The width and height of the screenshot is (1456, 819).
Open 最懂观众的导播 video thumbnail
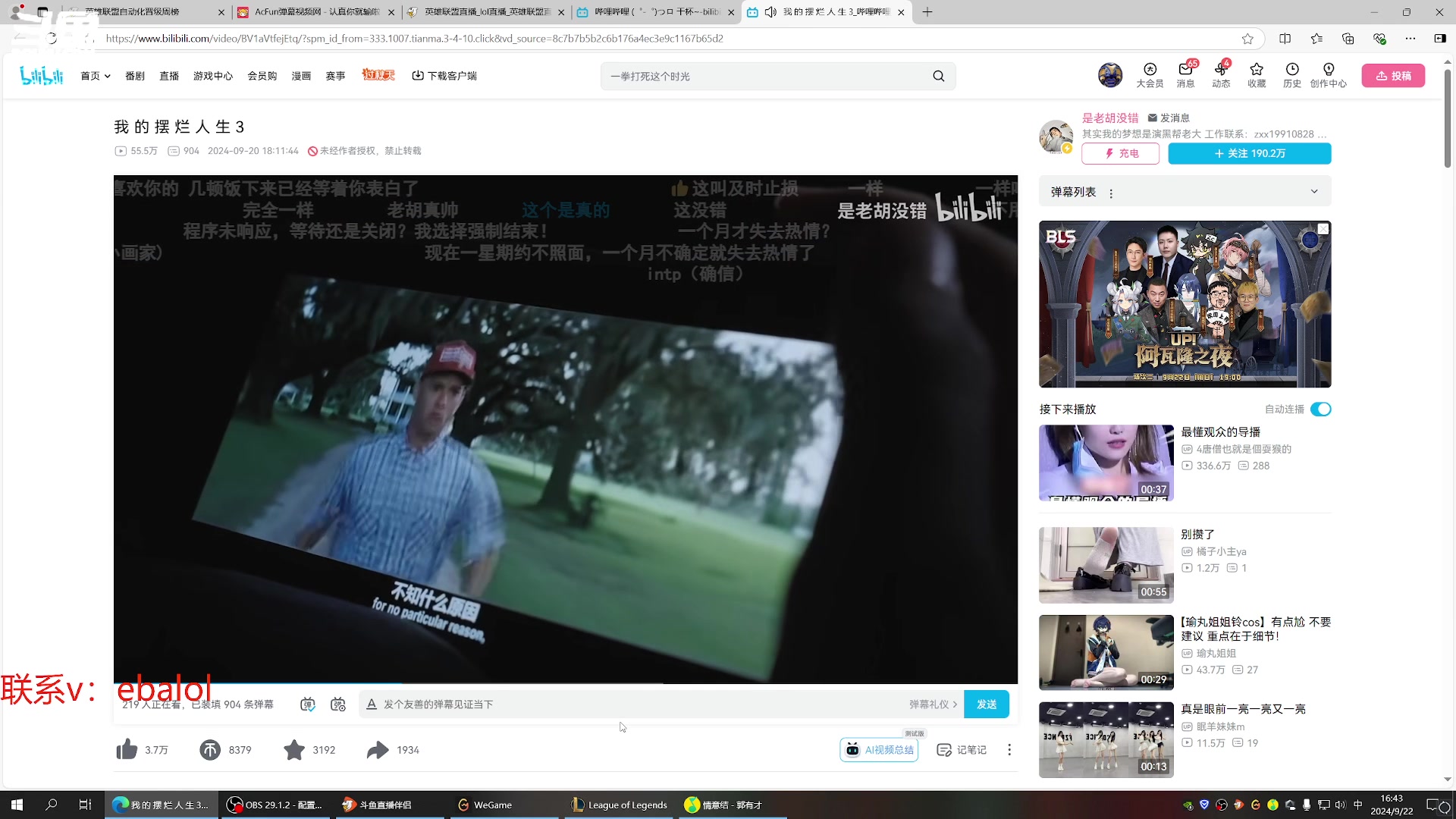(1106, 463)
